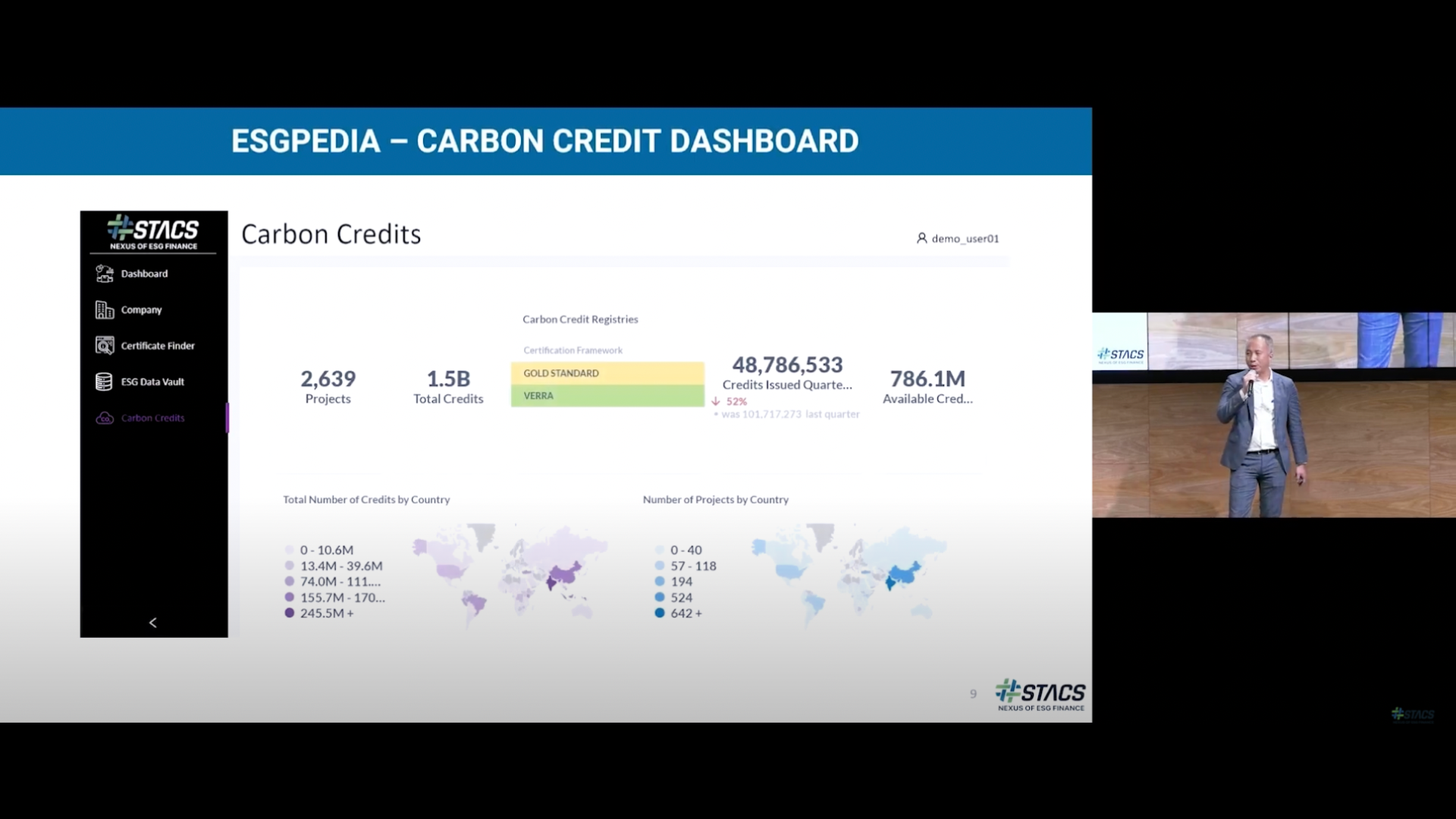Click the 194 legend swatch

660,582
